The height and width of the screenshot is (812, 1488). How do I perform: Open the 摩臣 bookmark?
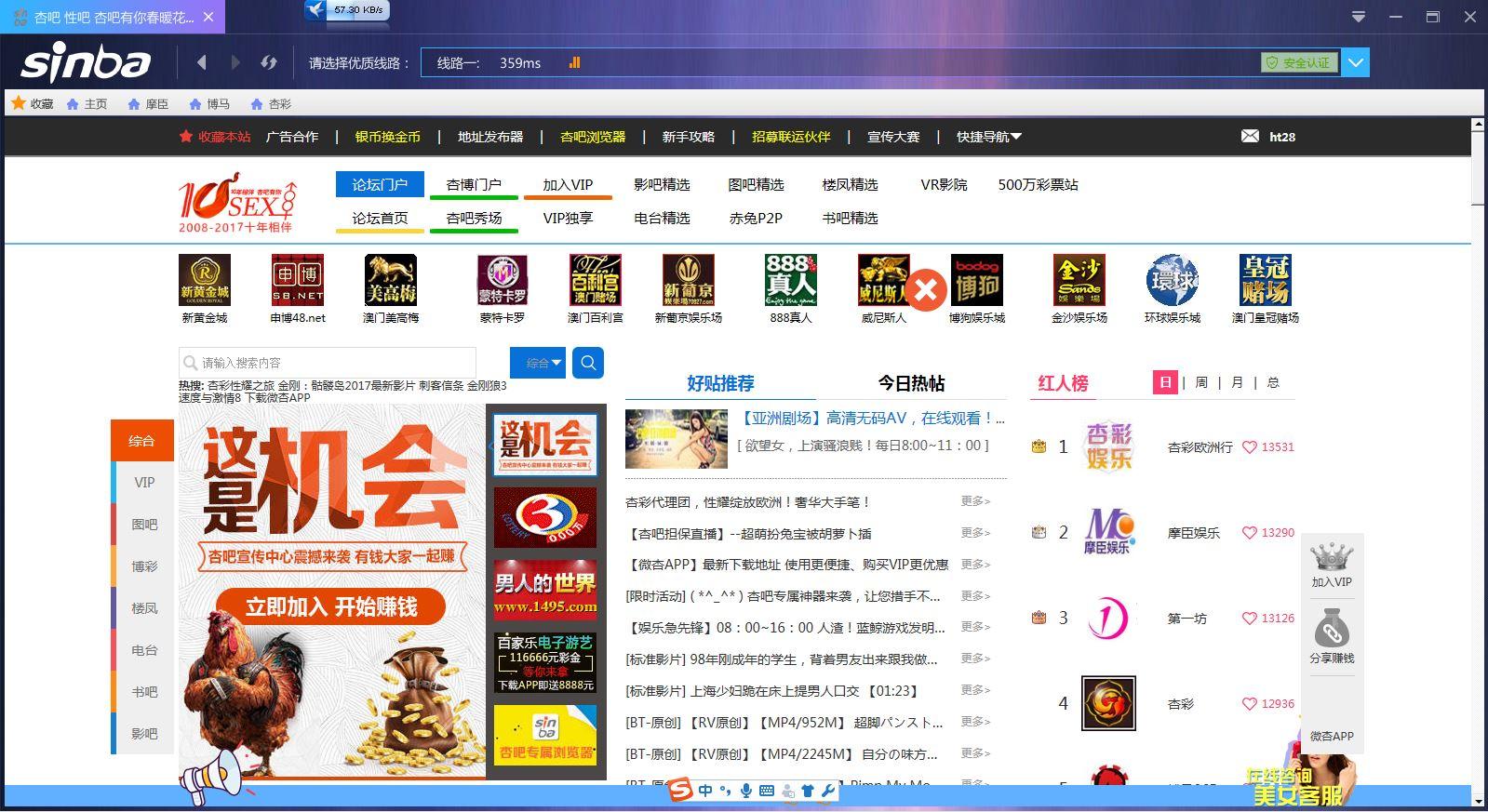[148, 104]
